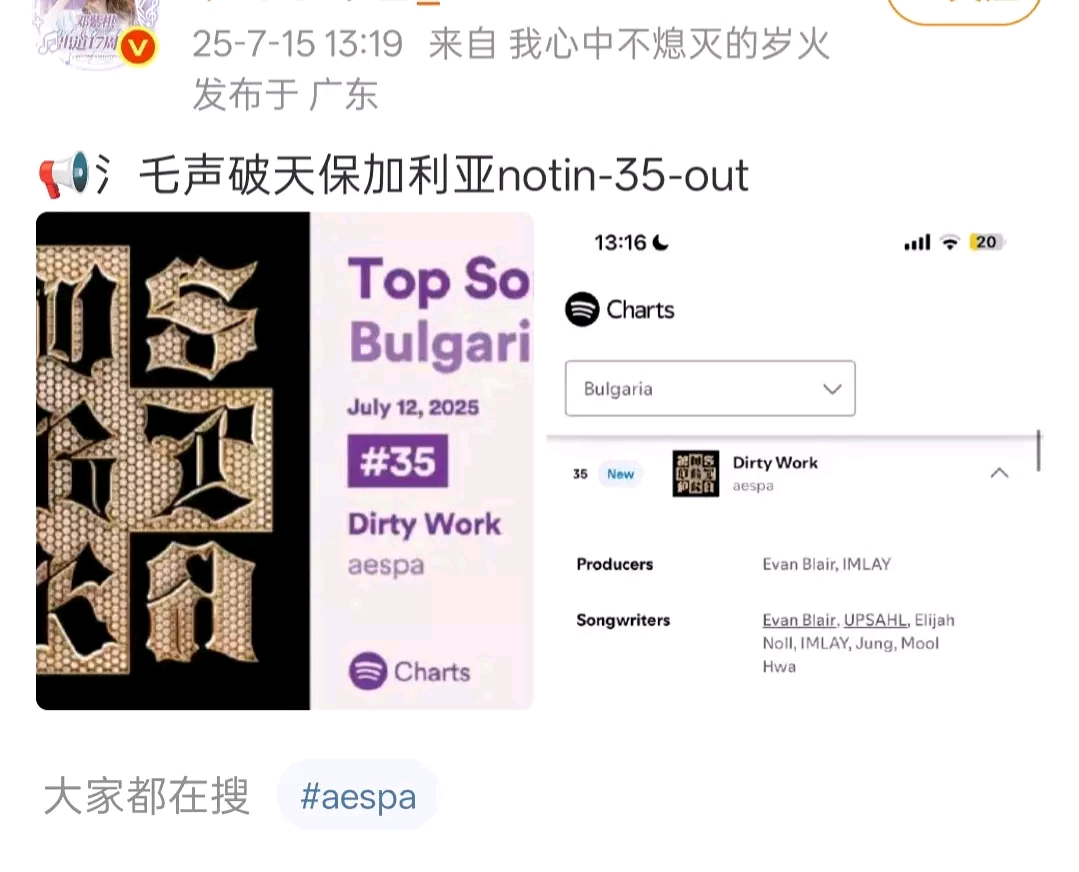Open the Bulgaria country dropdown
Screen dimensions: 1079x872
click(x=710, y=388)
